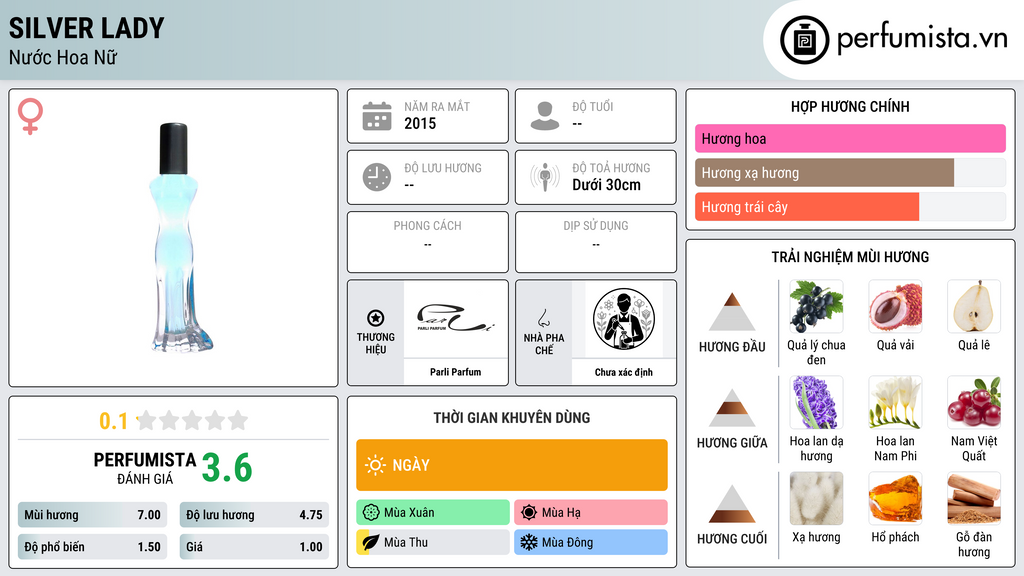
Task: Select the Quả vải note image
Action: coord(895,306)
